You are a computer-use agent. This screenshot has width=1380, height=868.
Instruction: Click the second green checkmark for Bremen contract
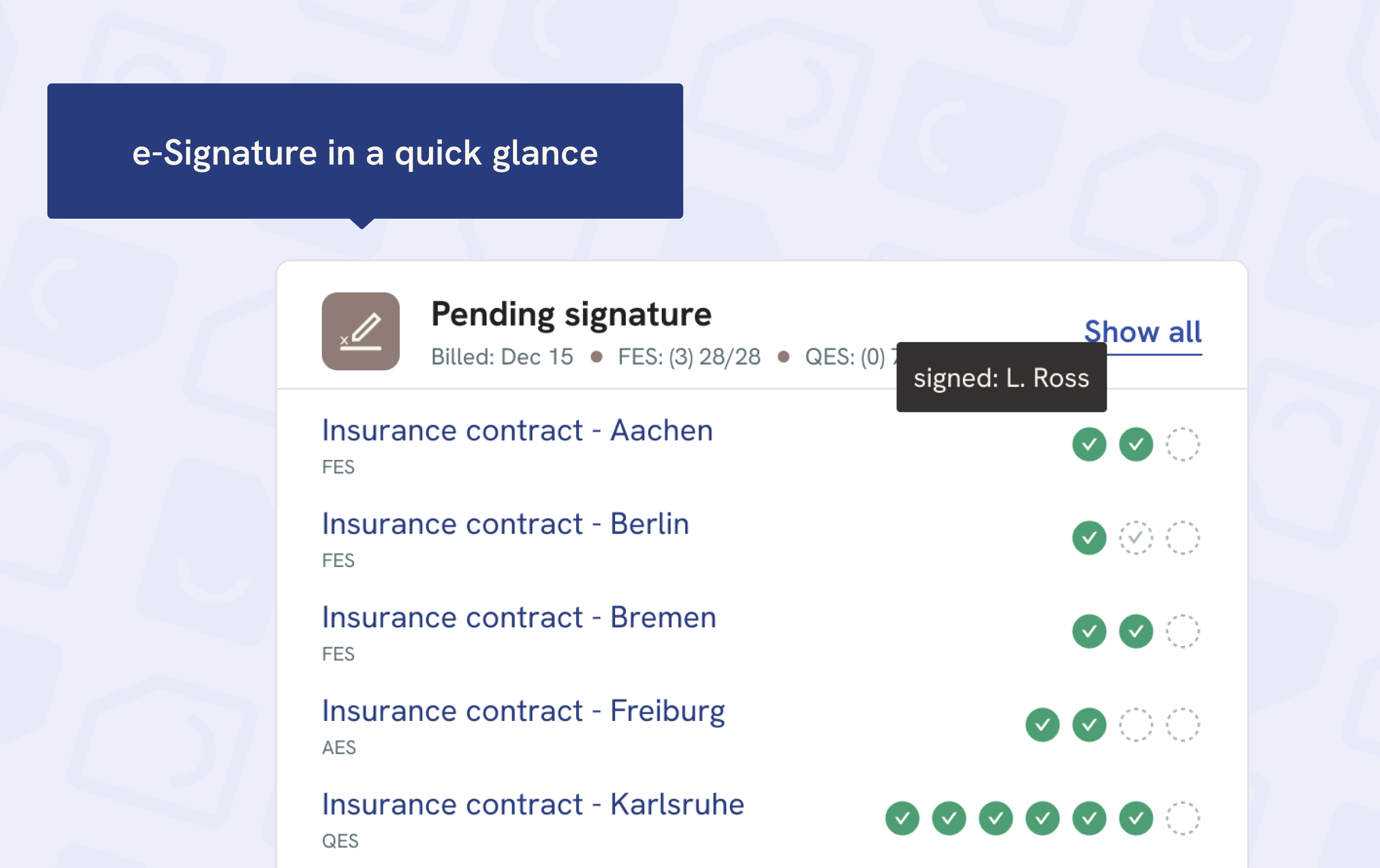coord(1135,631)
